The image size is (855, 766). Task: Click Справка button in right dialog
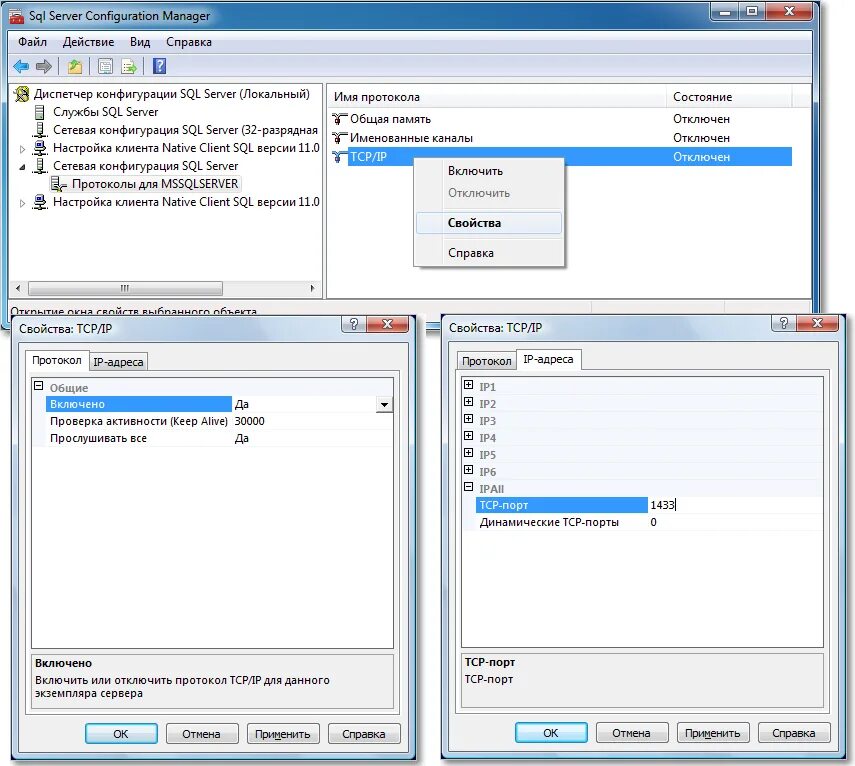tap(794, 733)
